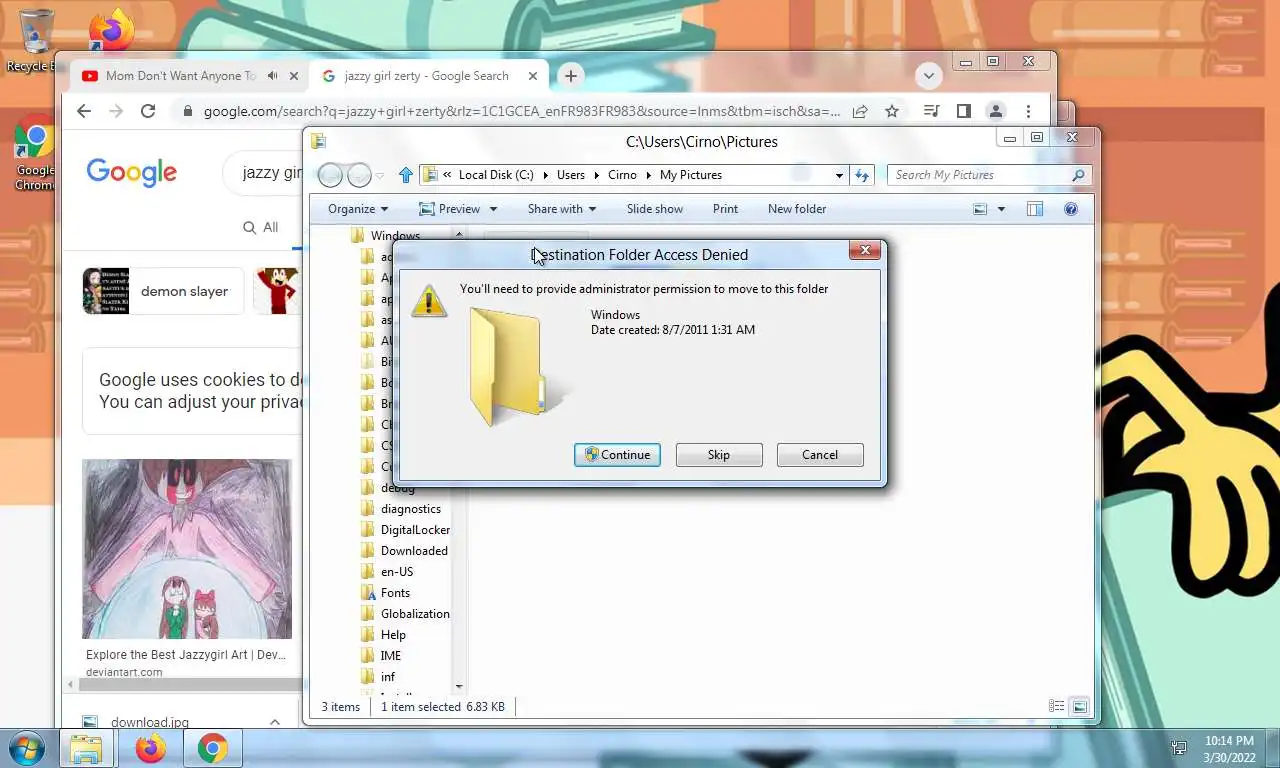The image size is (1280, 768).
Task: Select My Pictures in the breadcrumb
Action: 691,175
